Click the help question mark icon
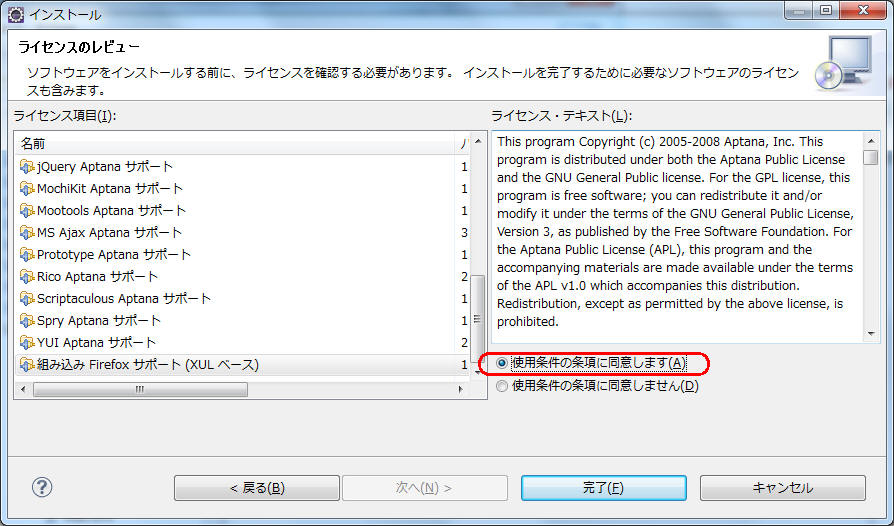 [42, 487]
